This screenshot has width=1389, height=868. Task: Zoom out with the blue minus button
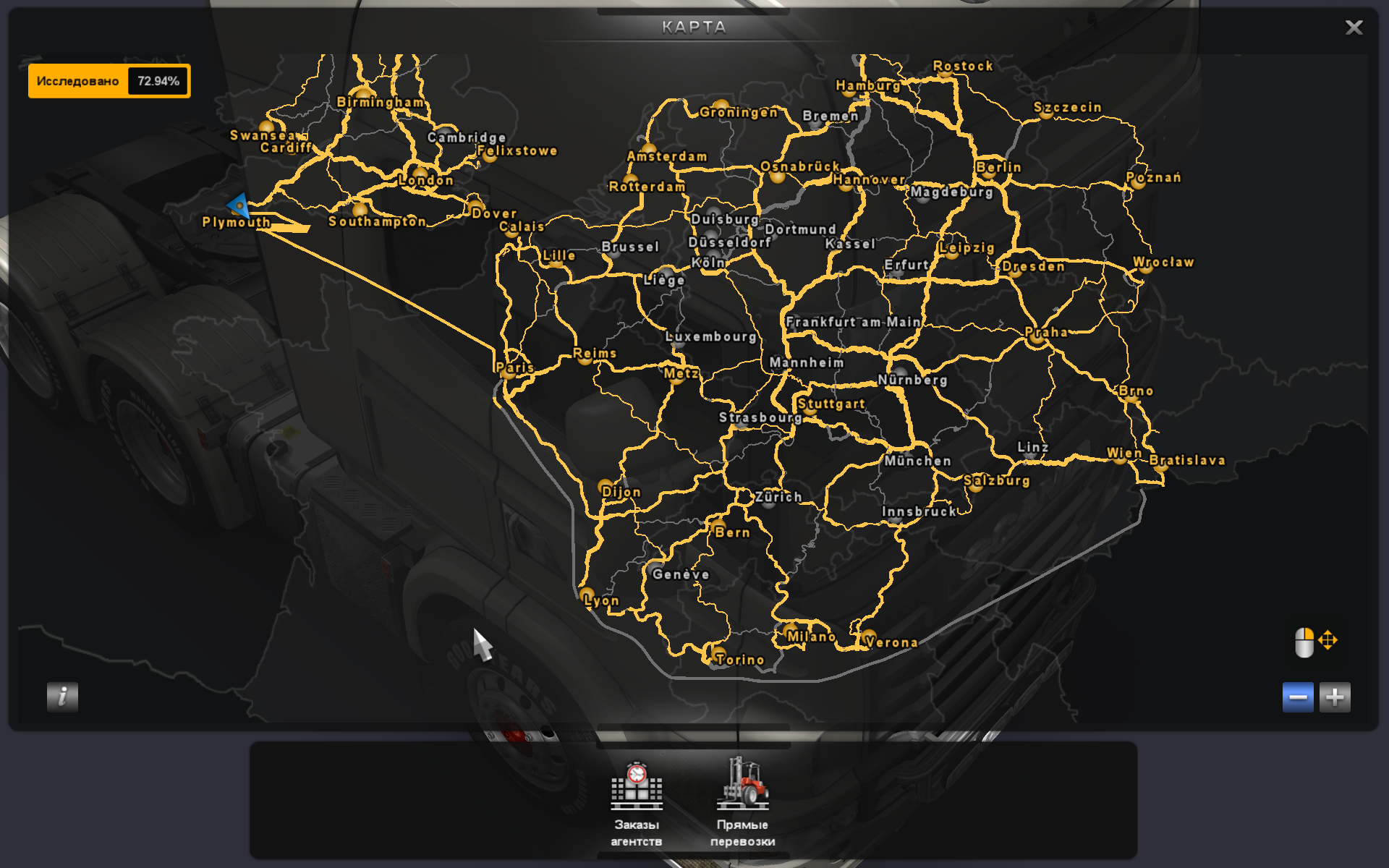[x=1298, y=697]
